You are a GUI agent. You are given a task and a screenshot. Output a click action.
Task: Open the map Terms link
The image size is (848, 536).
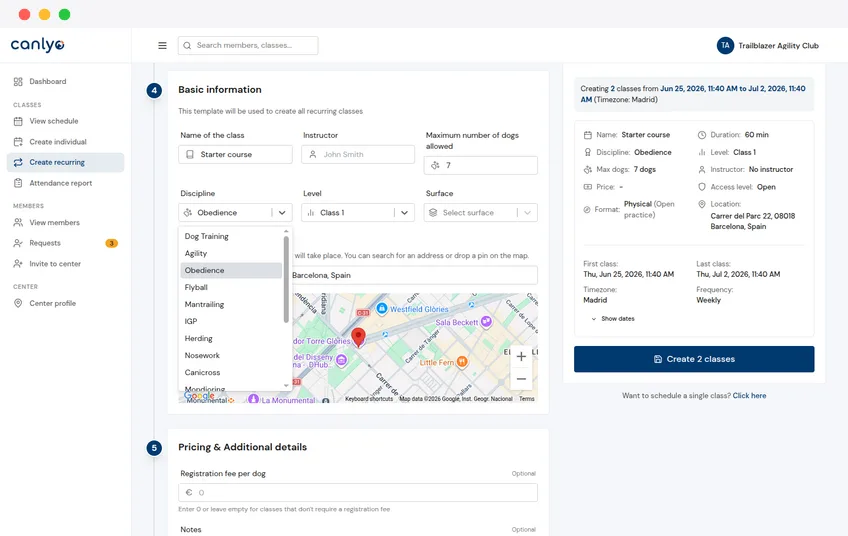[527, 399]
